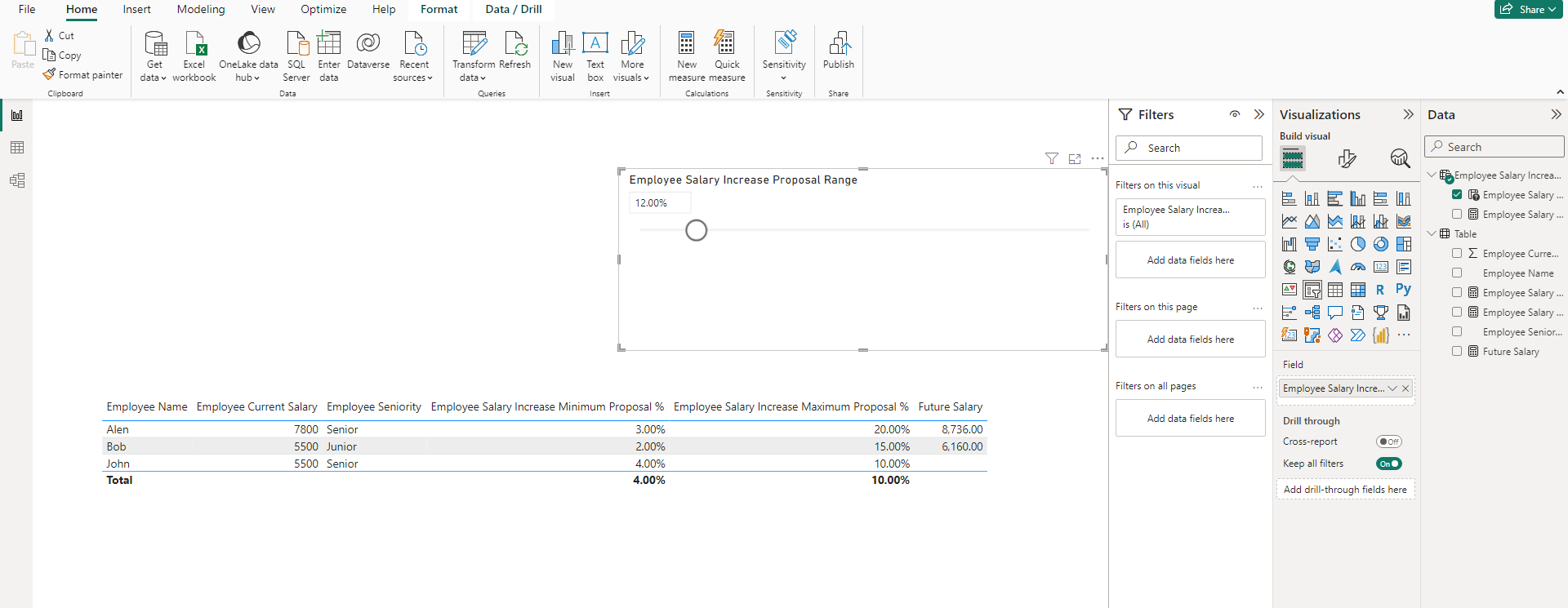Check the Employee Senior... field checkbox
Viewport: 1568px width, 608px height.
(x=1457, y=331)
